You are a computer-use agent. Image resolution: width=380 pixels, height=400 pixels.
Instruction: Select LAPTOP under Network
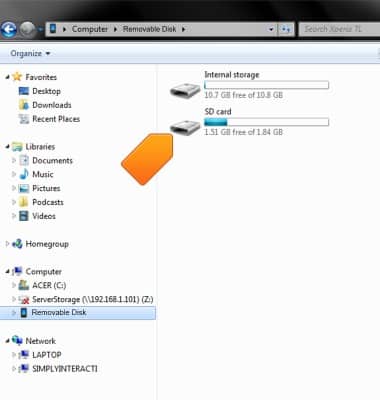(47, 355)
